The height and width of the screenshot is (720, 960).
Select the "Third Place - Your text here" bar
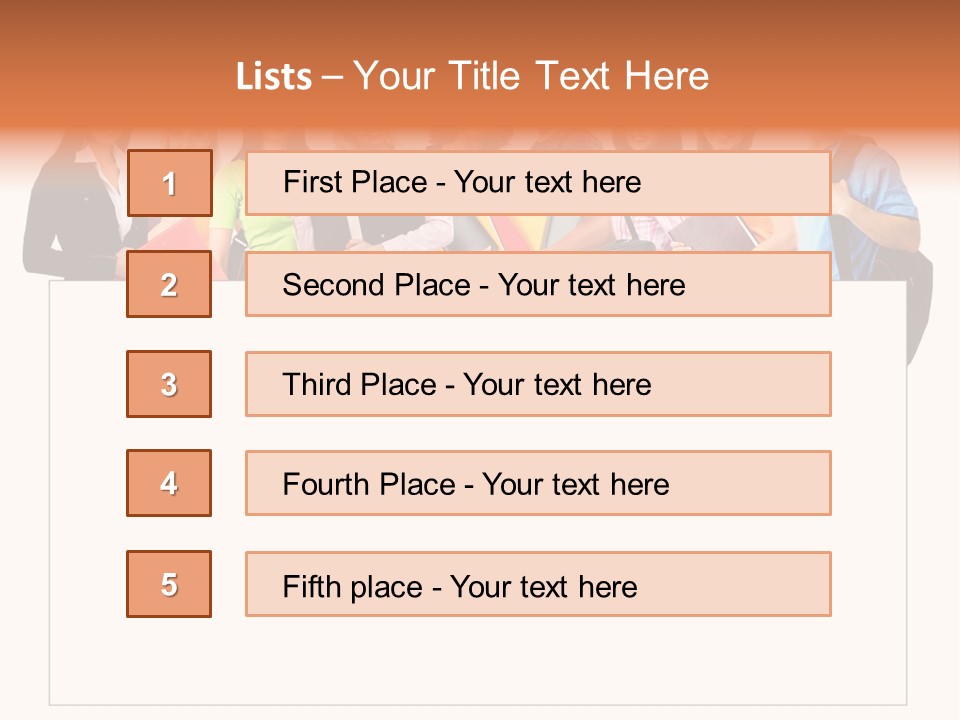pyautogui.click(x=538, y=384)
